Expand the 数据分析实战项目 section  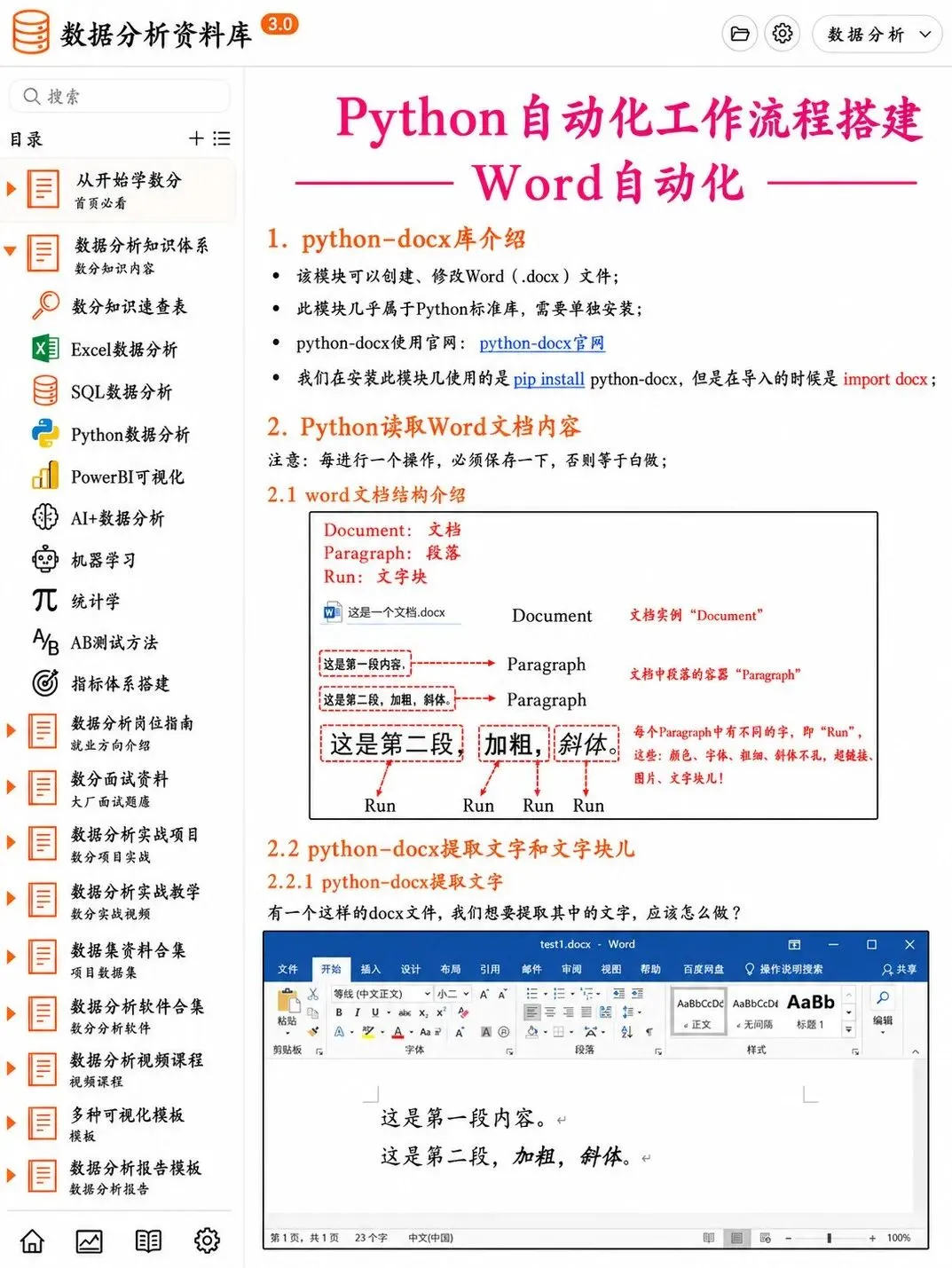click(x=12, y=843)
